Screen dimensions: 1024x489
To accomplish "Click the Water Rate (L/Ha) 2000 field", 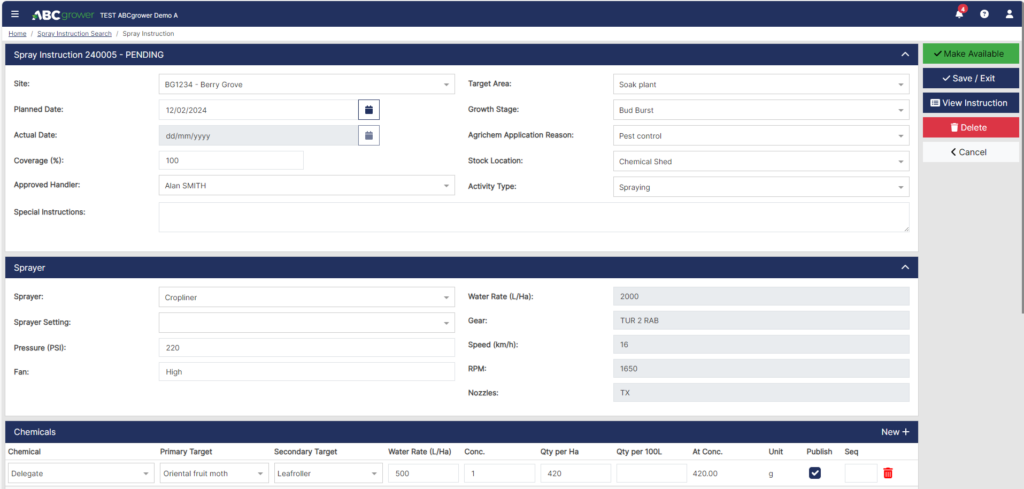I will pyautogui.click(x=761, y=296).
